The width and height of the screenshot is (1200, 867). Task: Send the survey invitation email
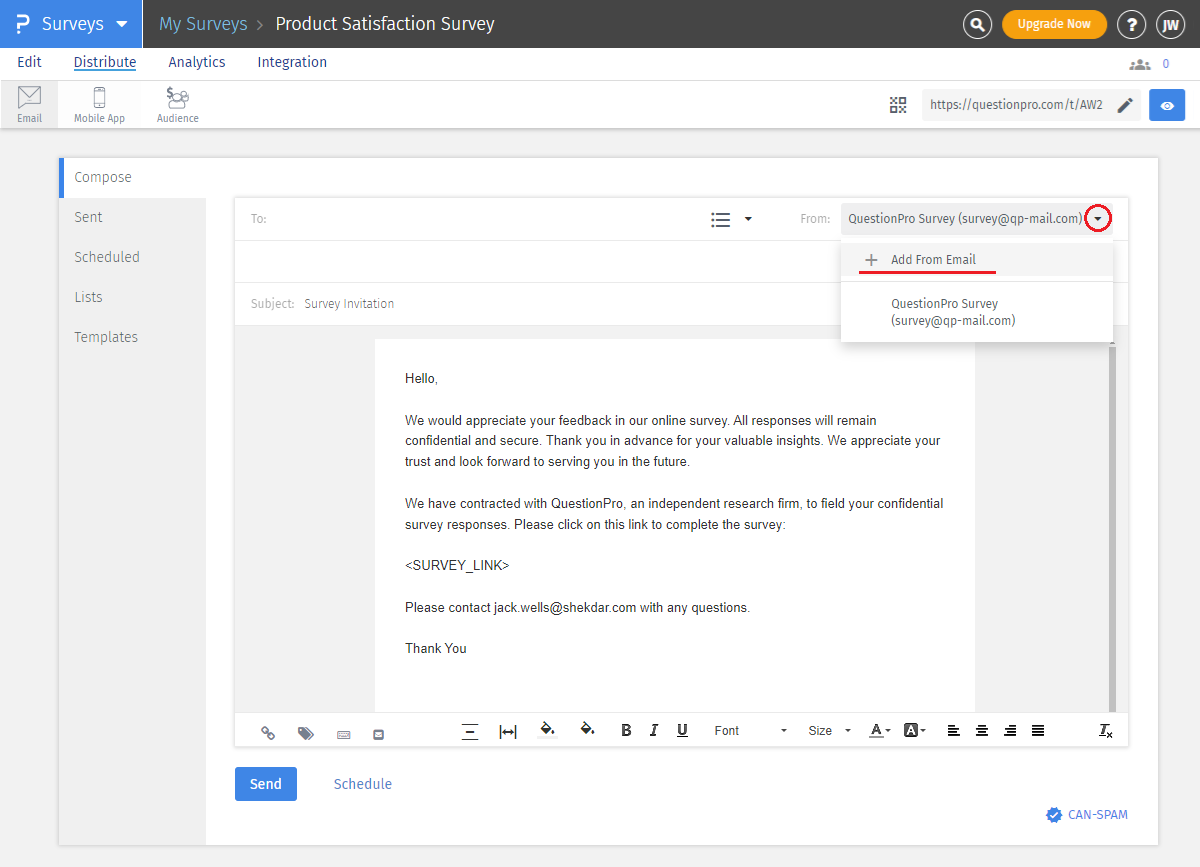(265, 784)
